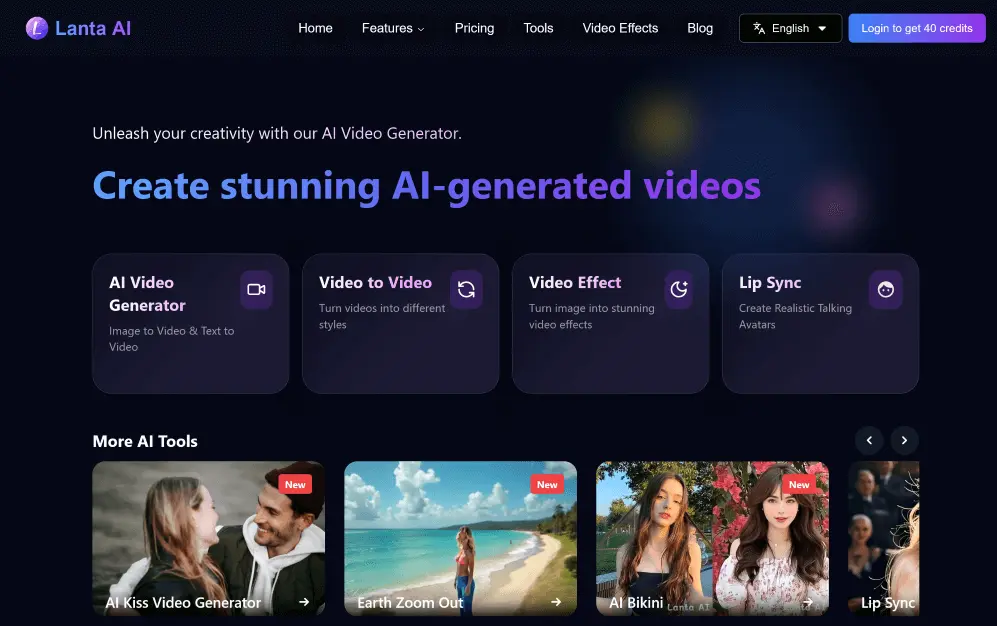Viewport: 997px width, 626px height.
Task: Expand the Features menu dropdown
Action: click(x=393, y=28)
